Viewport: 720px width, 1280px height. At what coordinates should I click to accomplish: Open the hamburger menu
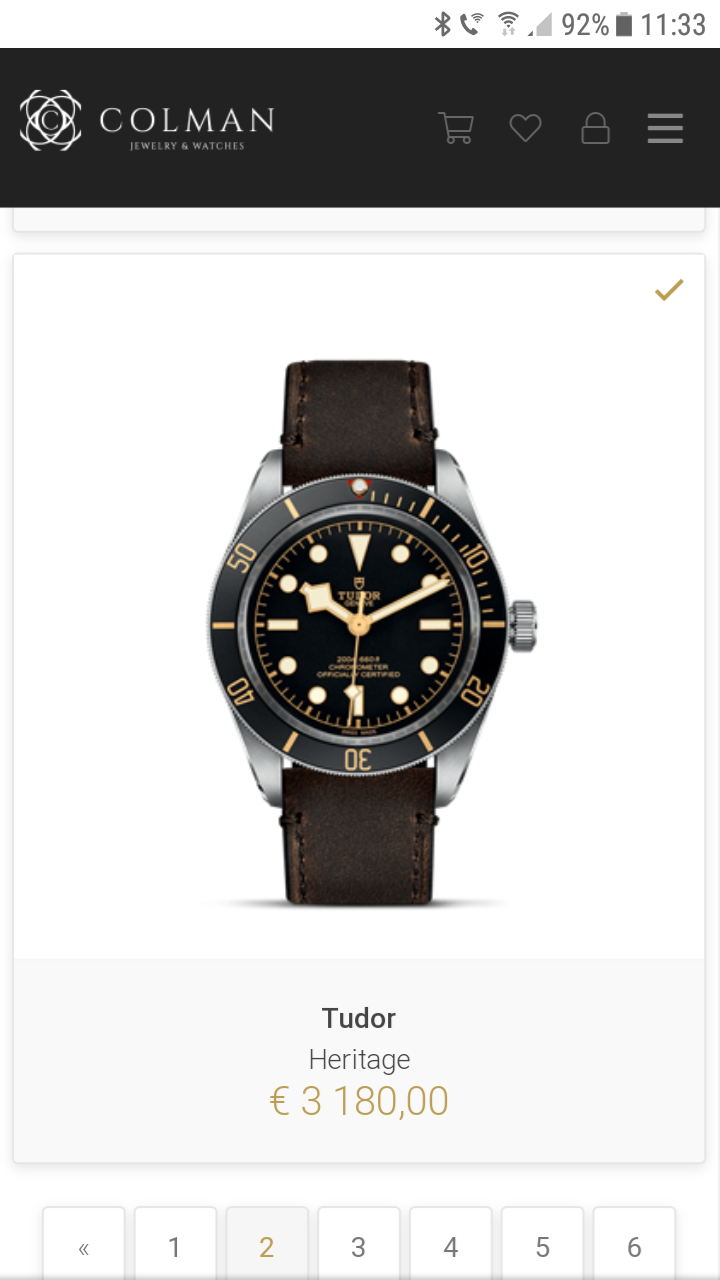point(665,128)
